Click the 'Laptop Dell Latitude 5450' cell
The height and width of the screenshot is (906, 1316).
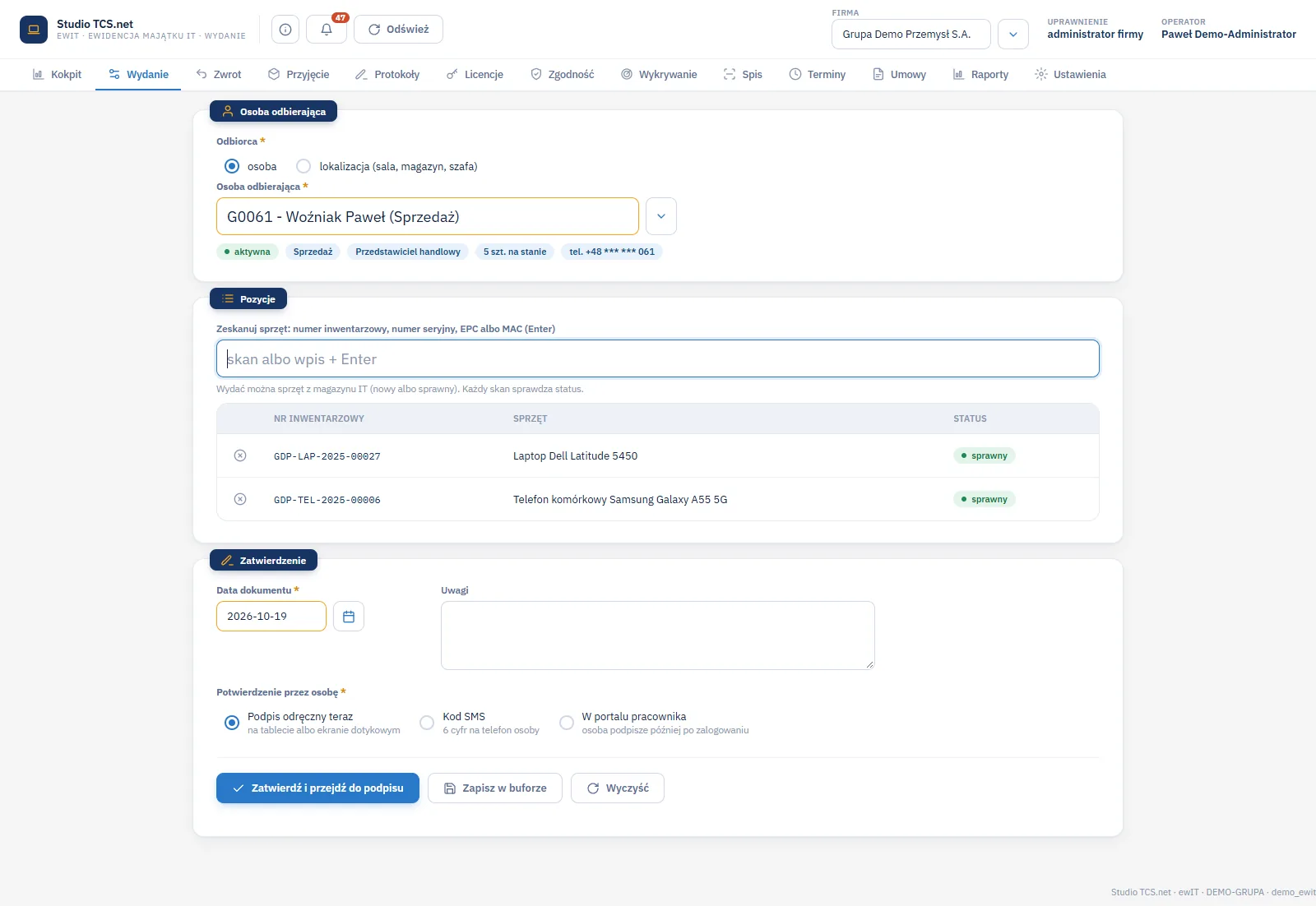pyautogui.click(x=576, y=455)
